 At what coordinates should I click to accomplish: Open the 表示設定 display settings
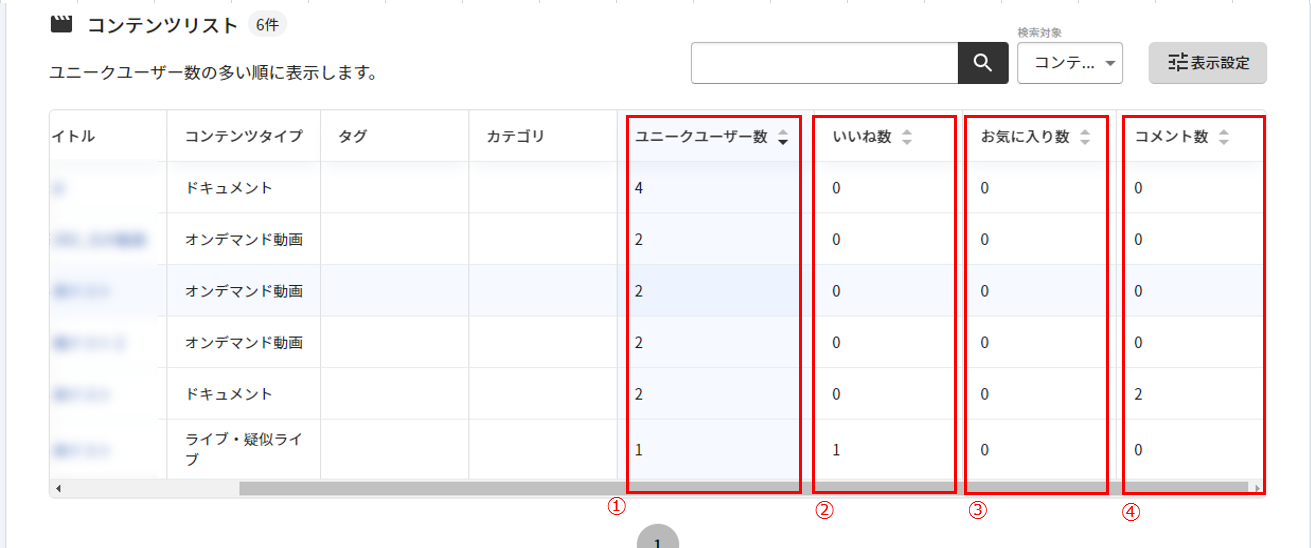pyautogui.click(x=1207, y=63)
